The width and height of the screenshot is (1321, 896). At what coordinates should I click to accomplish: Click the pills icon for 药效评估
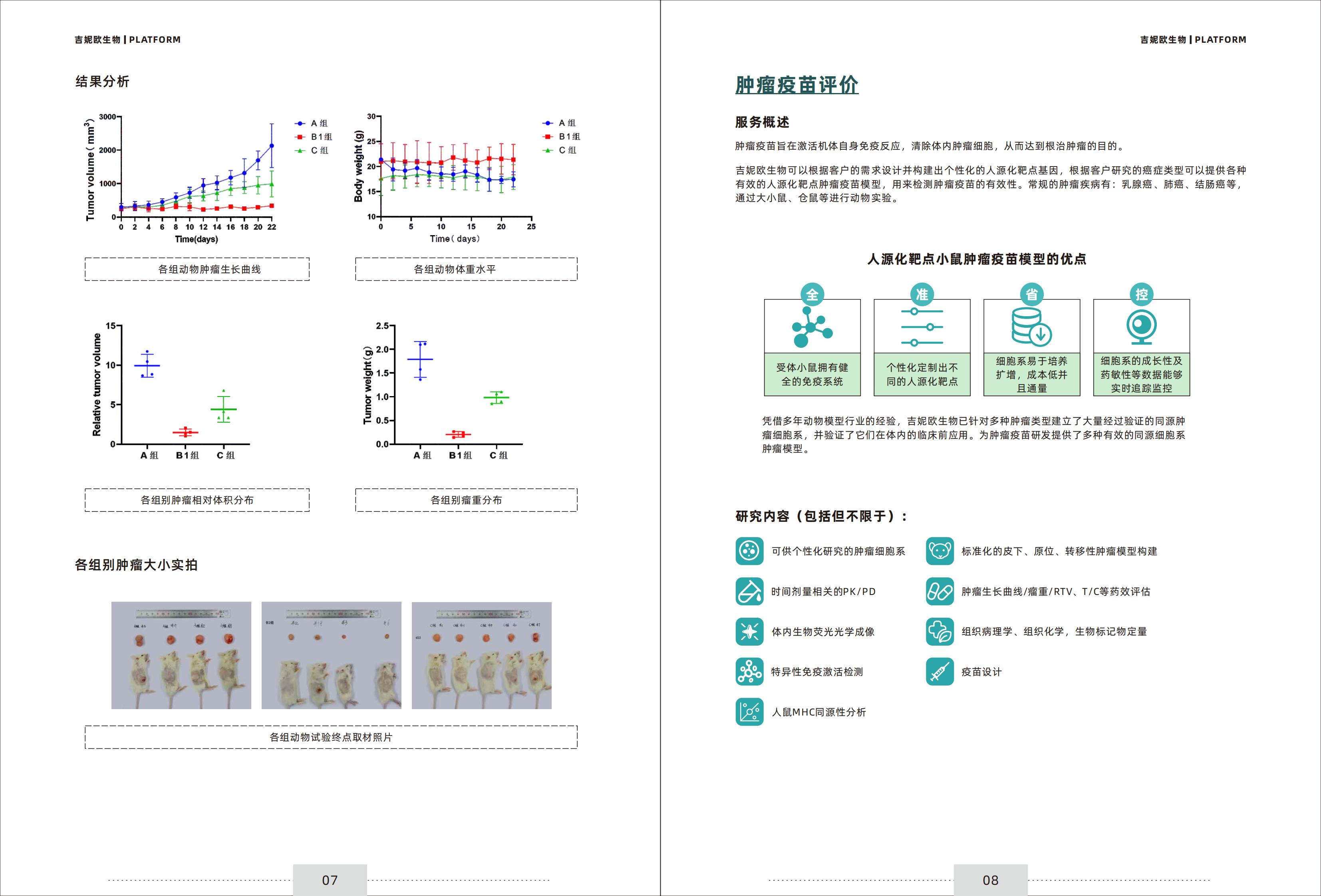pyautogui.click(x=940, y=591)
